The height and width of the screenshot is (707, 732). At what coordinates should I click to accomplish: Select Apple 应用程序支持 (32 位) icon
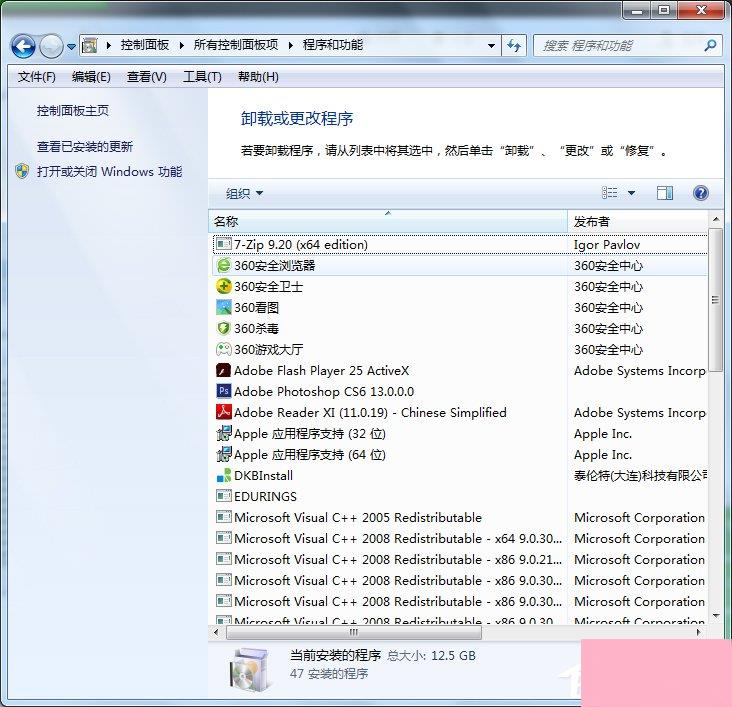224,433
